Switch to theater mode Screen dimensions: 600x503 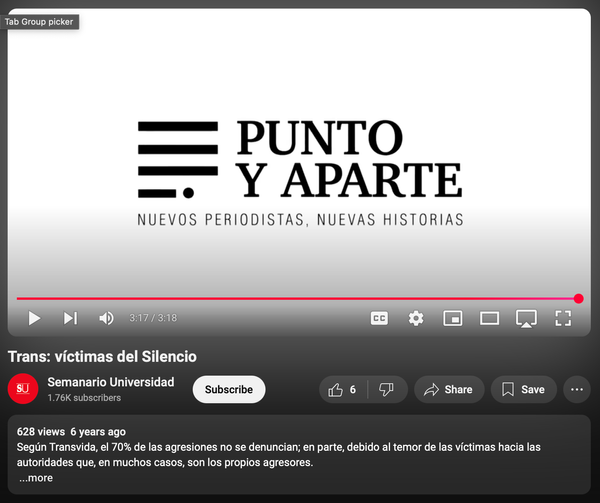tap(489, 318)
